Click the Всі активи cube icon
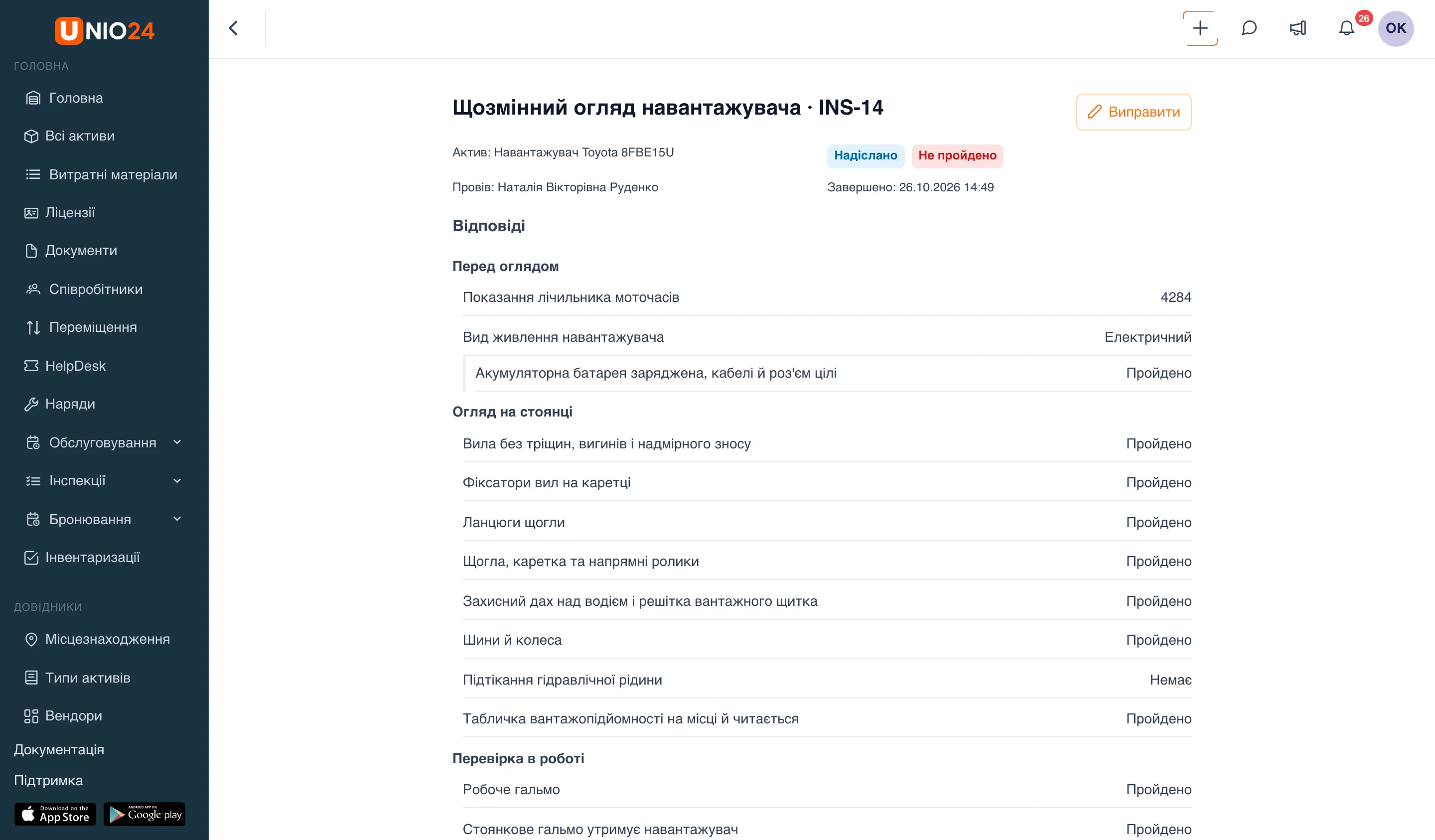Image resolution: width=1435 pixels, height=840 pixels. coord(31,136)
